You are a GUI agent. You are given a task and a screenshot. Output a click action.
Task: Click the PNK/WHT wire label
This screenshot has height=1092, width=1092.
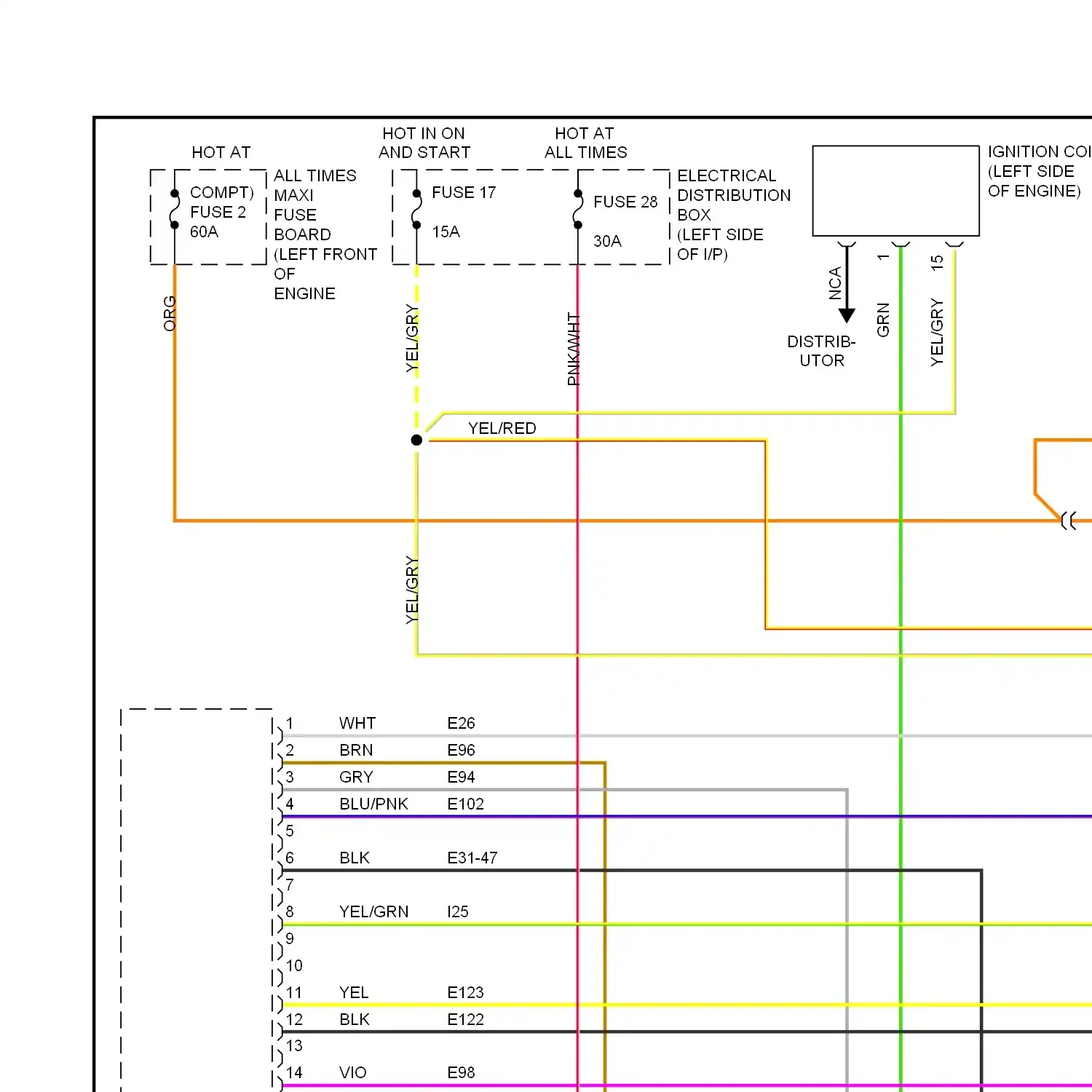(574, 349)
